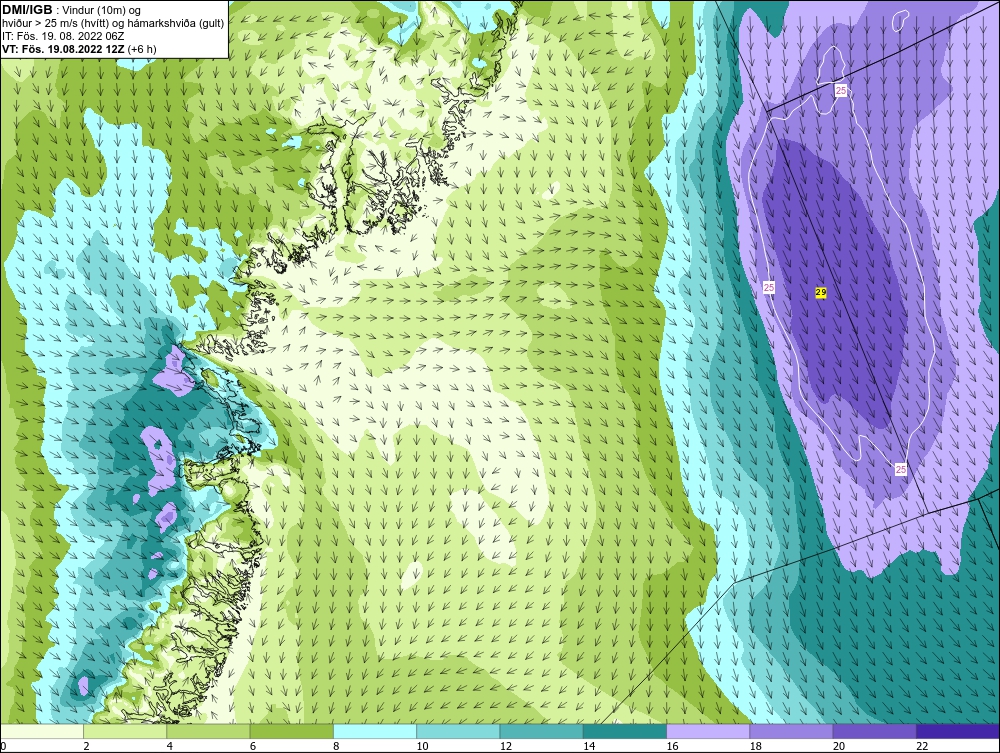Click the northernmost 25 gust contour label
The width and height of the screenshot is (1000, 753).
coord(841,91)
